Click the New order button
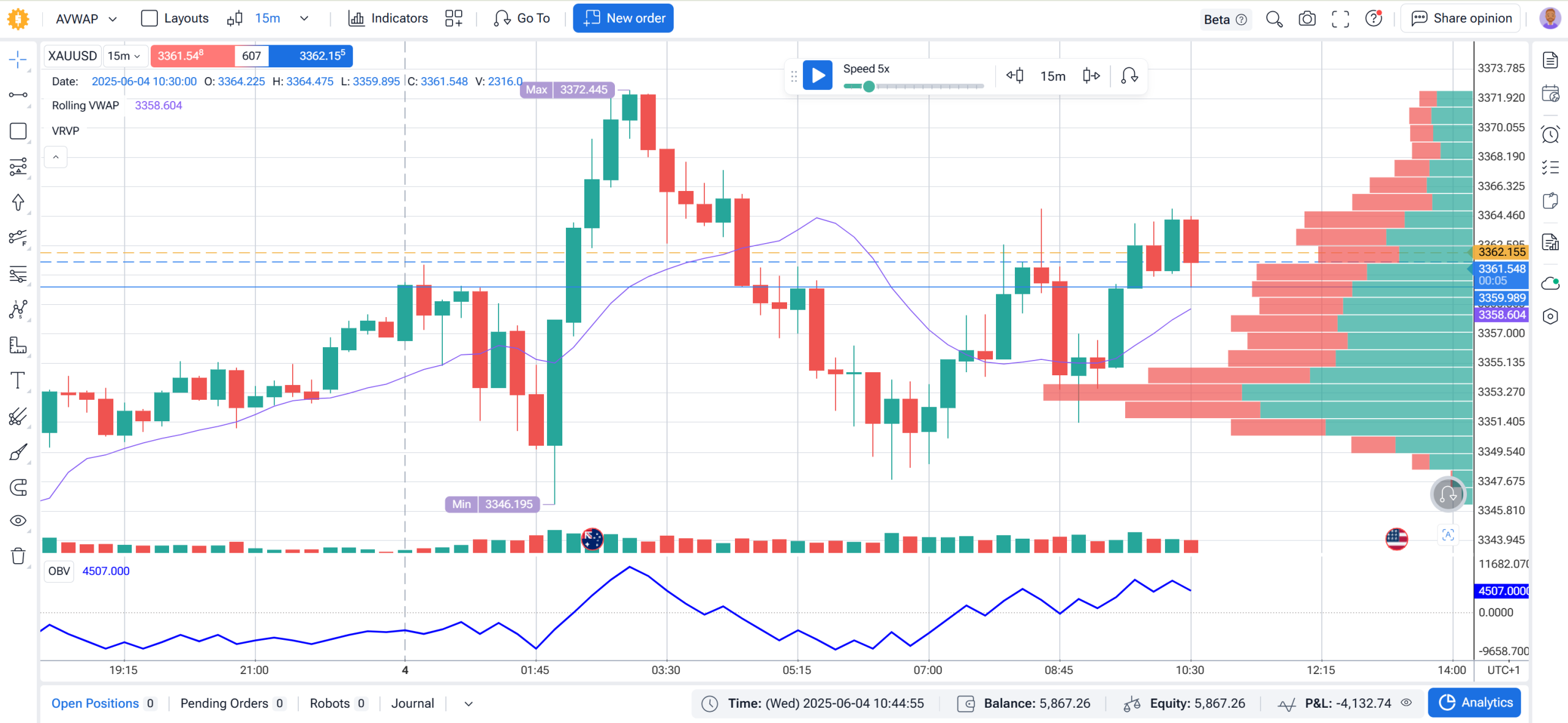This screenshot has width=1568, height=723. click(x=623, y=18)
